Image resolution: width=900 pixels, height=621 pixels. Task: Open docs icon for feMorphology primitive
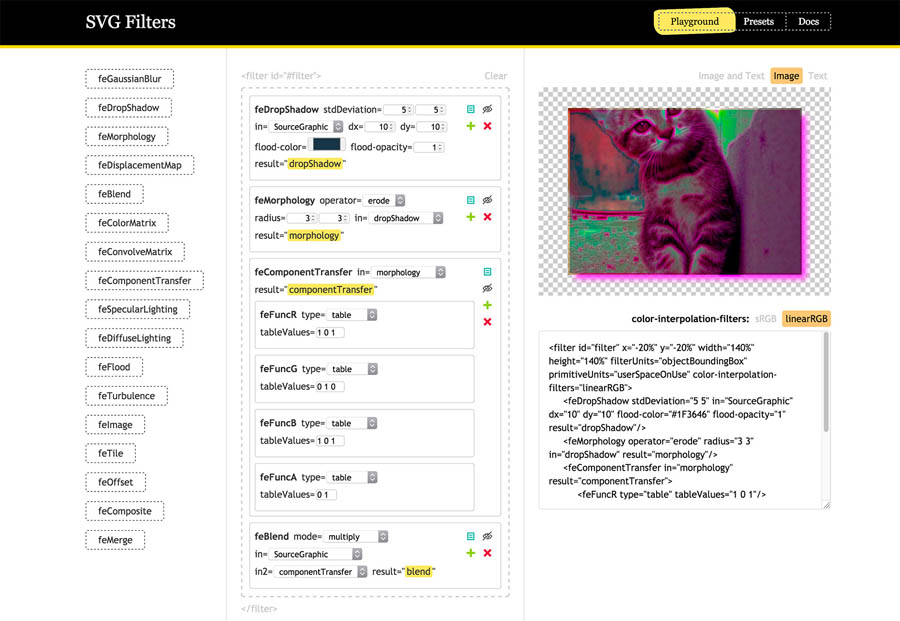[471, 200]
